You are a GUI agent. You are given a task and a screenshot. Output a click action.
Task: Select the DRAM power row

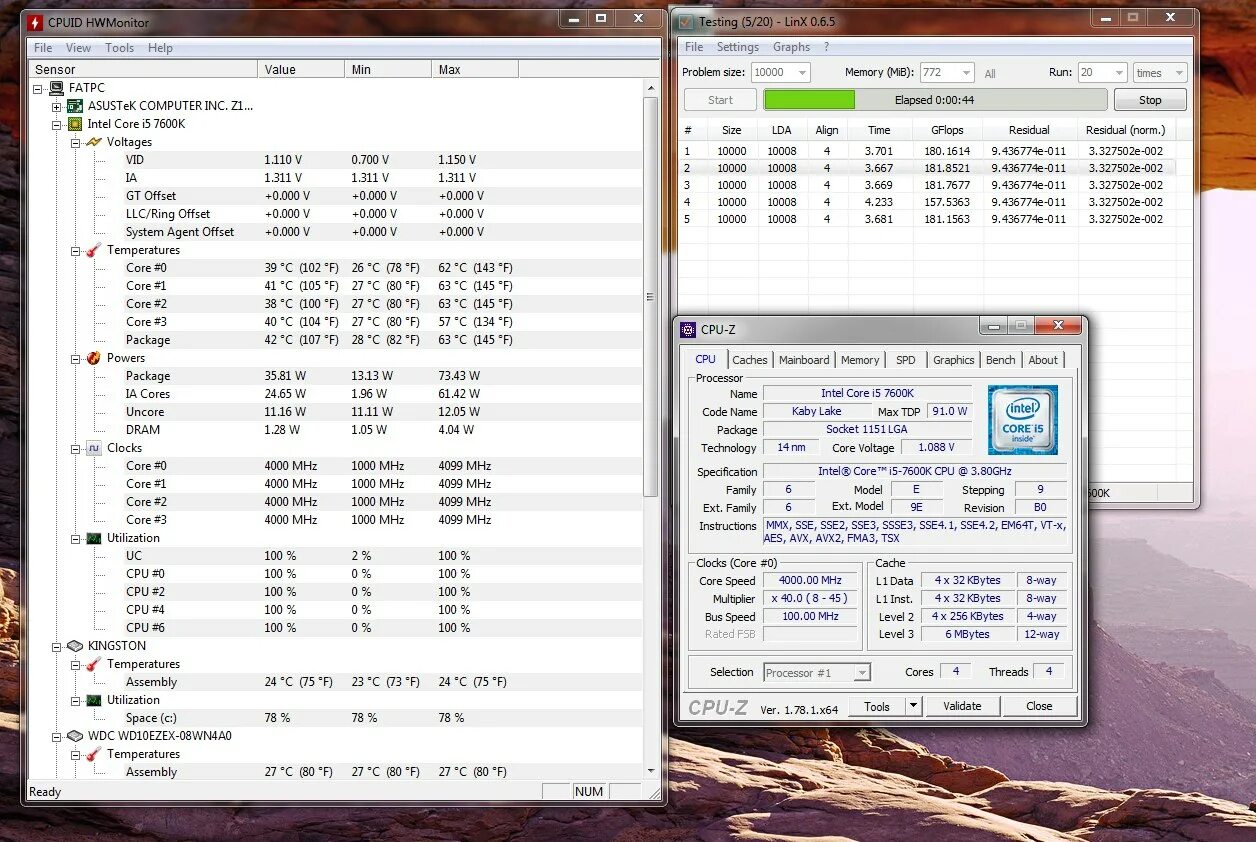tap(336, 430)
